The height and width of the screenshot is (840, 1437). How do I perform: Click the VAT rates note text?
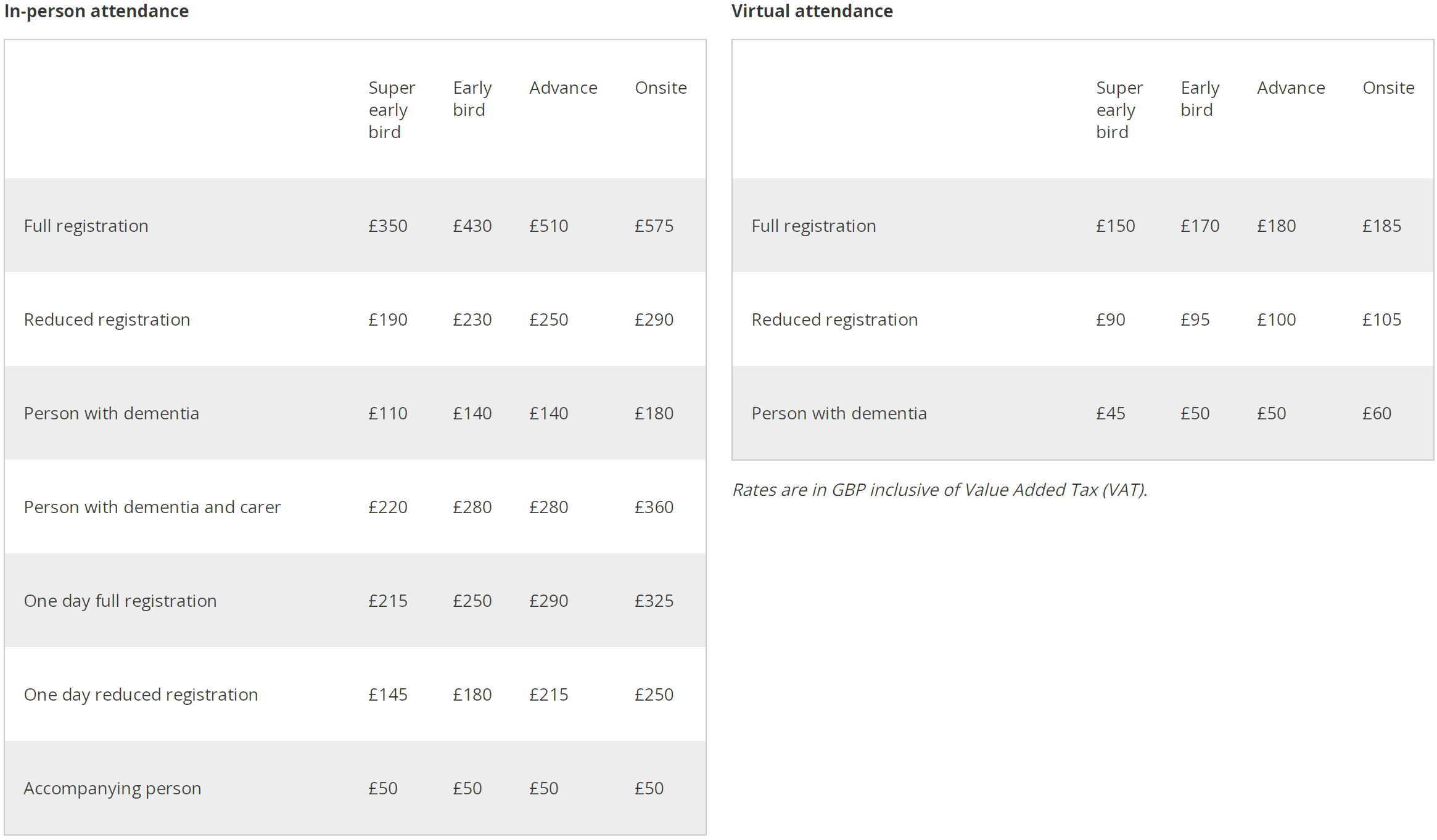click(939, 490)
